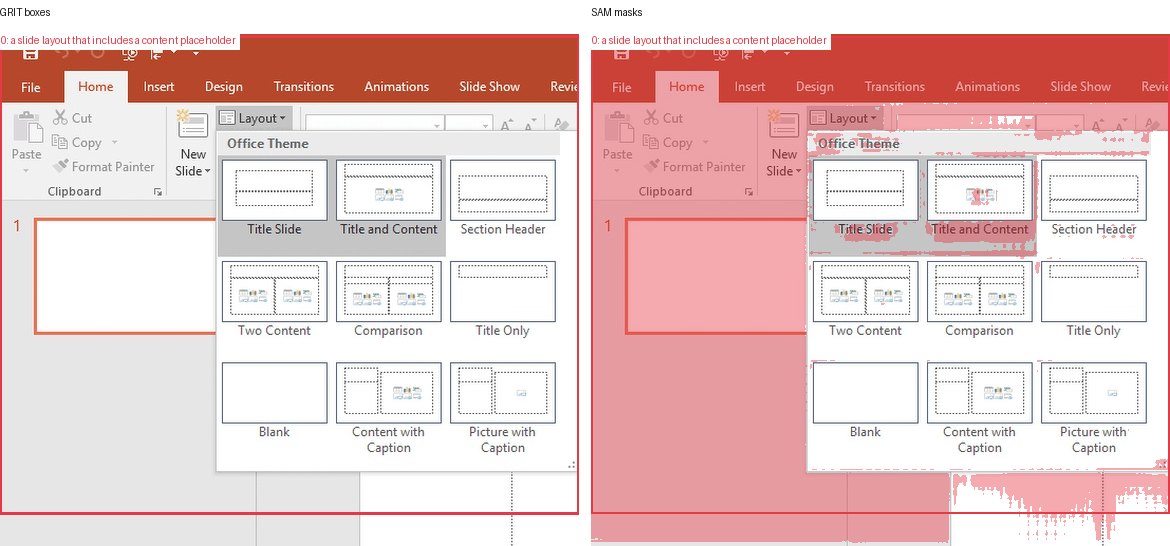Choose Two Content layout in right SAM screenshot
This screenshot has height=546, width=1170.
[x=866, y=300]
